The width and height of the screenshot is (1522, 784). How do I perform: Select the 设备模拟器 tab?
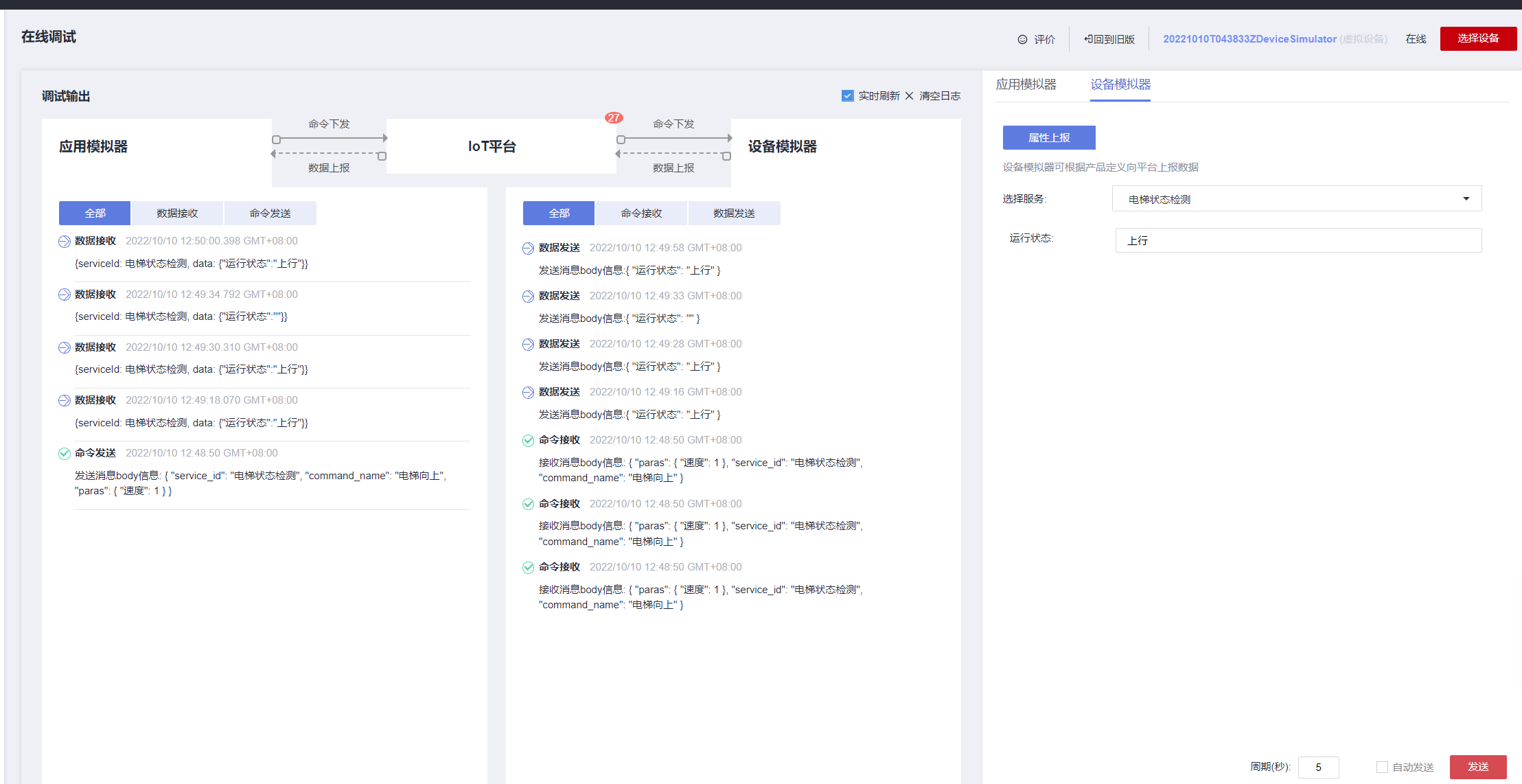pos(1120,84)
